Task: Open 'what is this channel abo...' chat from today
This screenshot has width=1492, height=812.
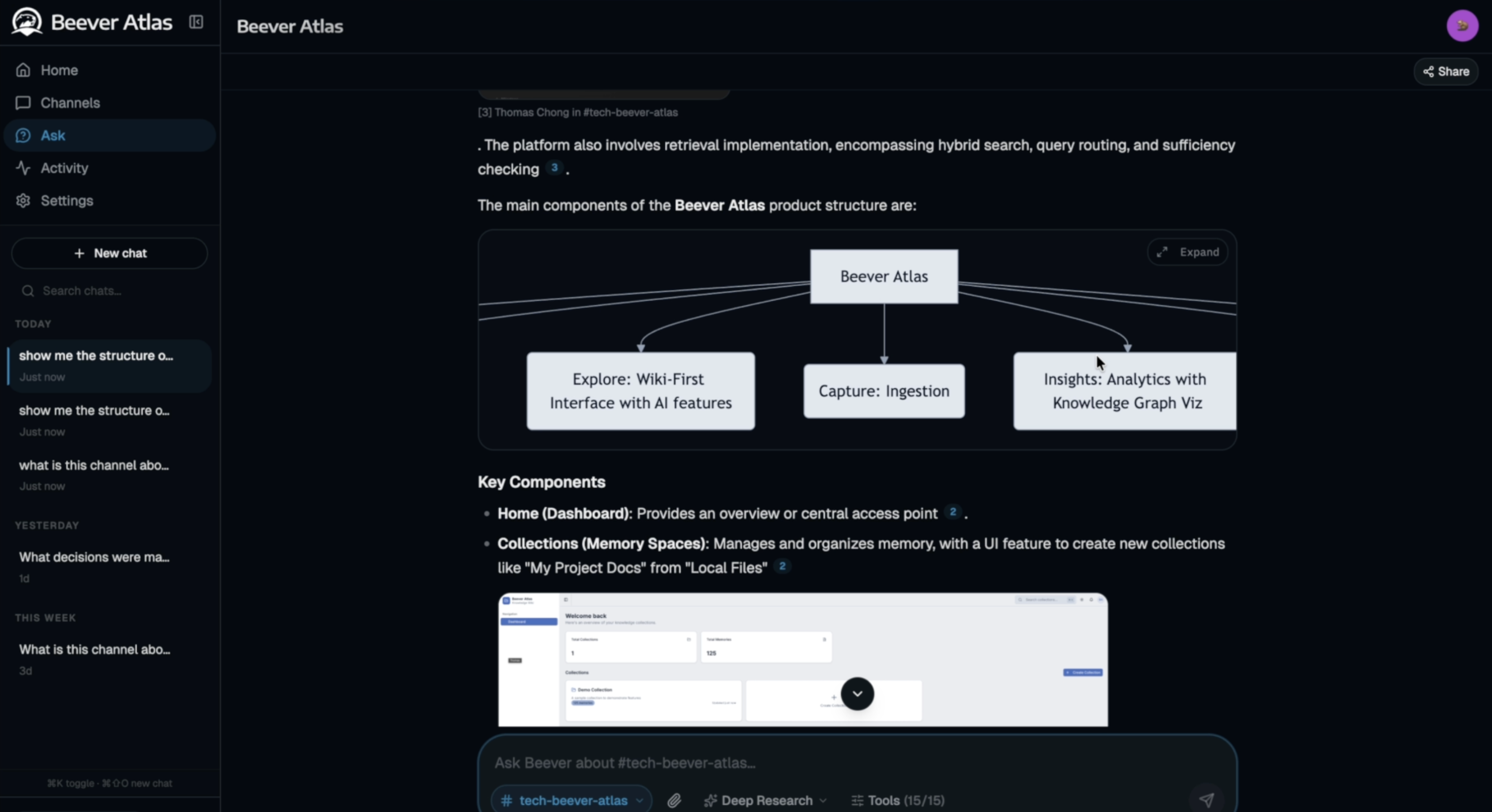Action: (x=110, y=475)
